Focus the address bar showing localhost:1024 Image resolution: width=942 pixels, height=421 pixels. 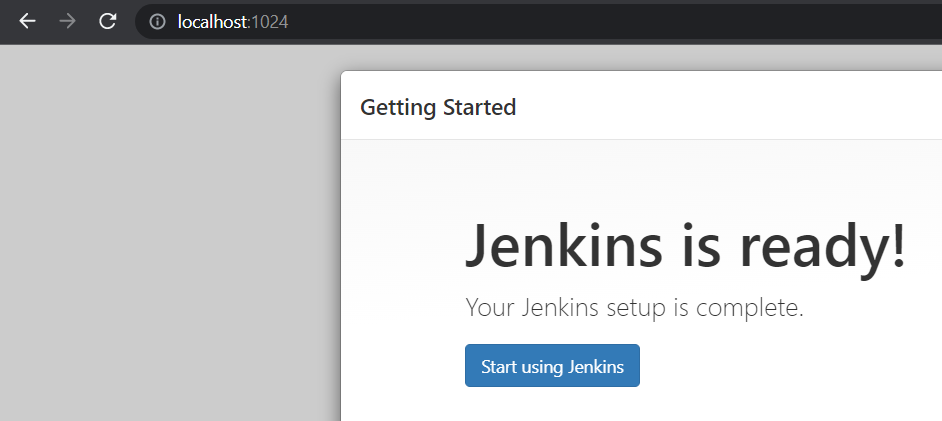[500, 21]
